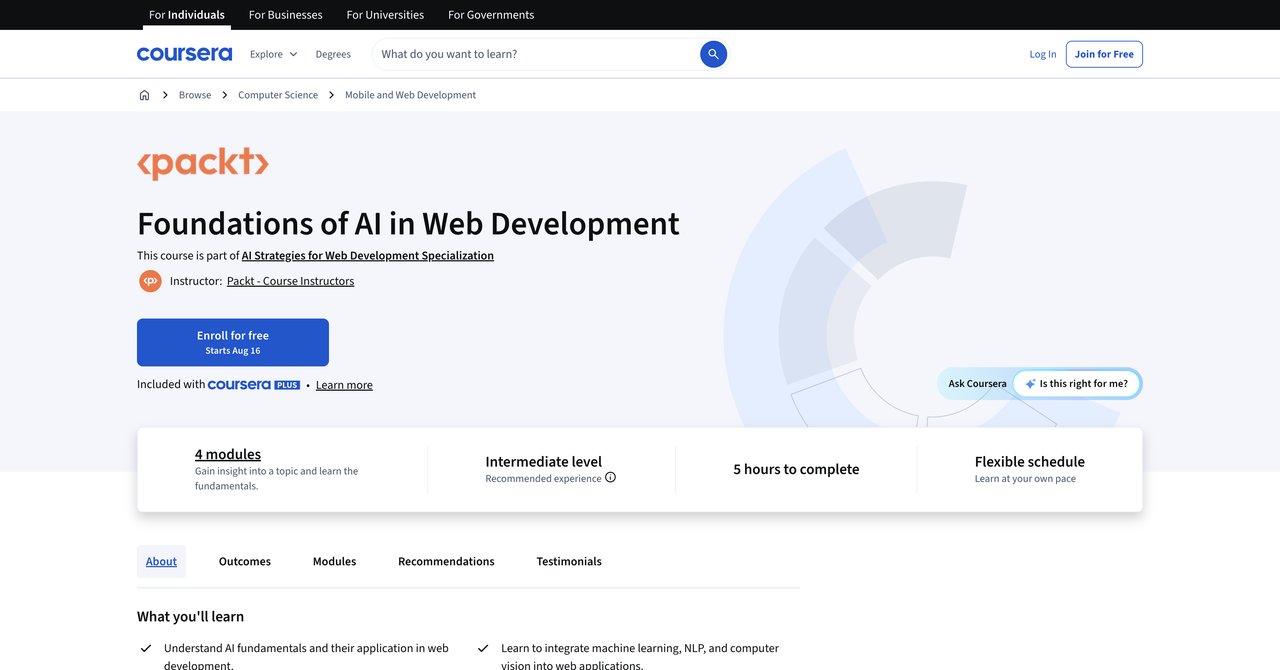Click the Coursera Plus logo
This screenshot has height=670, width=1280.
coord(254,385)
